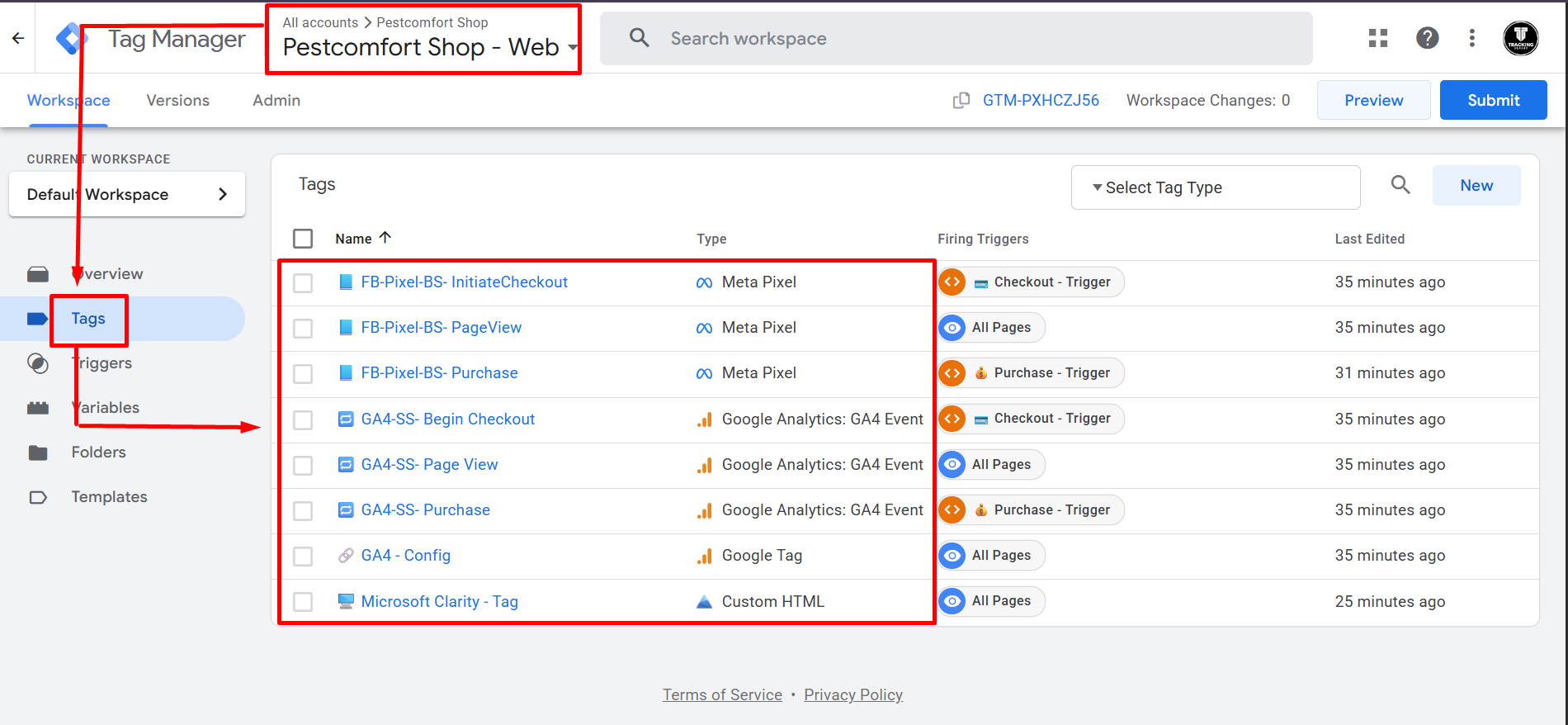The height and width of the screenshot is (725, 1568).
Task: Open the FB-Pixel-BS- InitiateCheckout tag
Action: pyautogui.click(x=465, y=282)
